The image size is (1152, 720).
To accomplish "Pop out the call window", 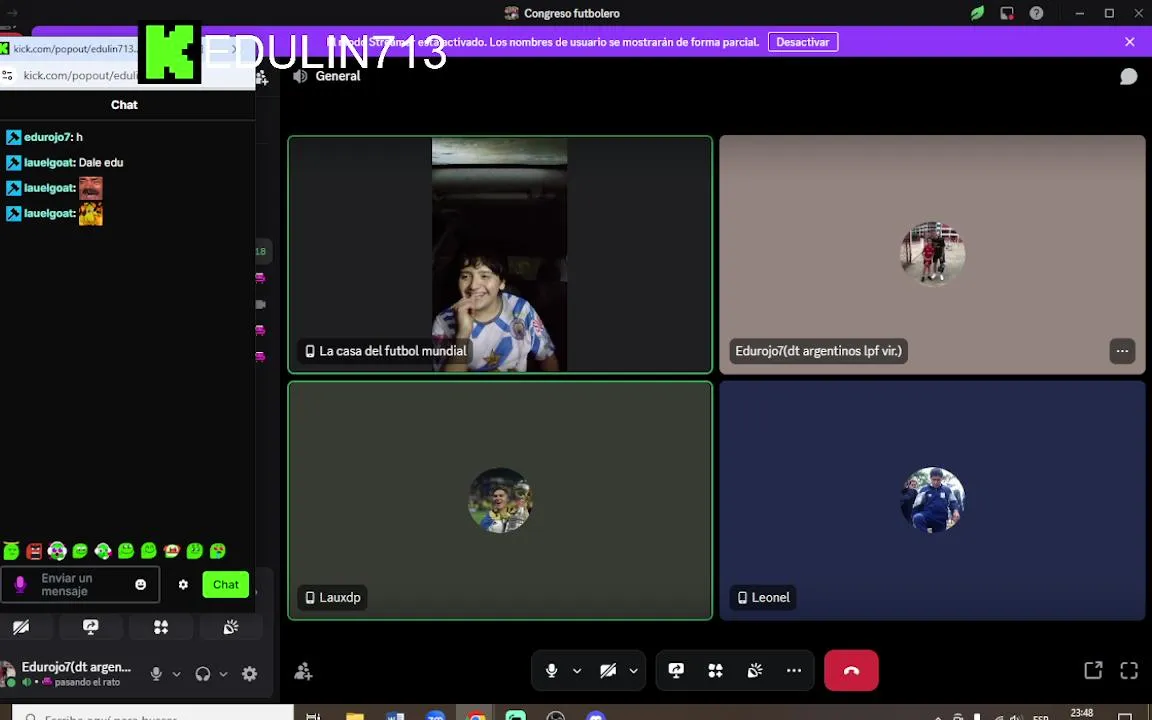I will pyautogui.click(x=1093, y=670).
